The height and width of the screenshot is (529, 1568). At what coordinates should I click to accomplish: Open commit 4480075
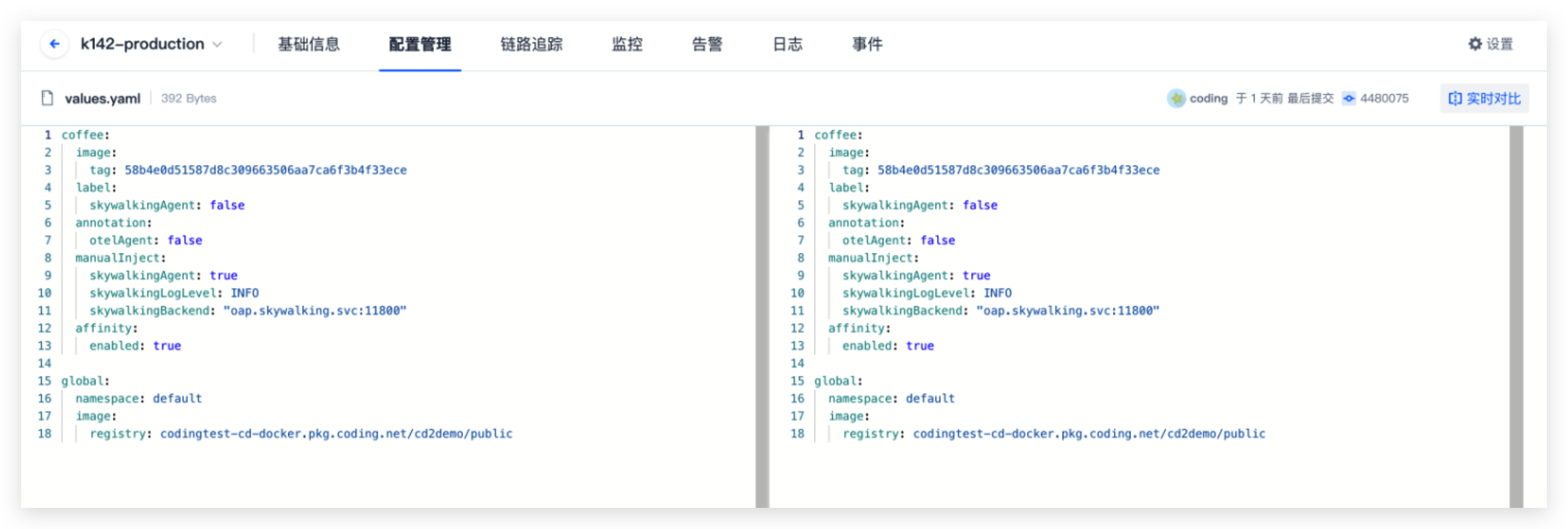[x=1384, y=98]
